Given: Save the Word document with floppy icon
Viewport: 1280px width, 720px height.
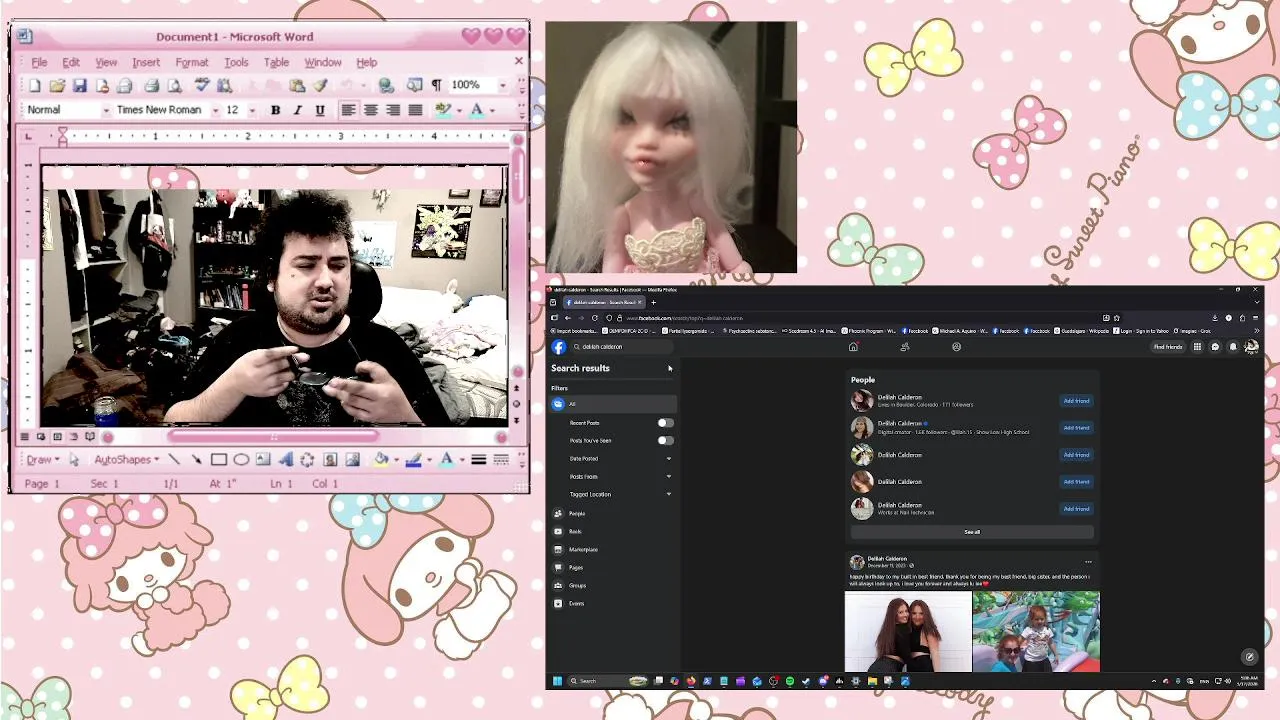Looking at the screenshot, I should tap(80, 86).
